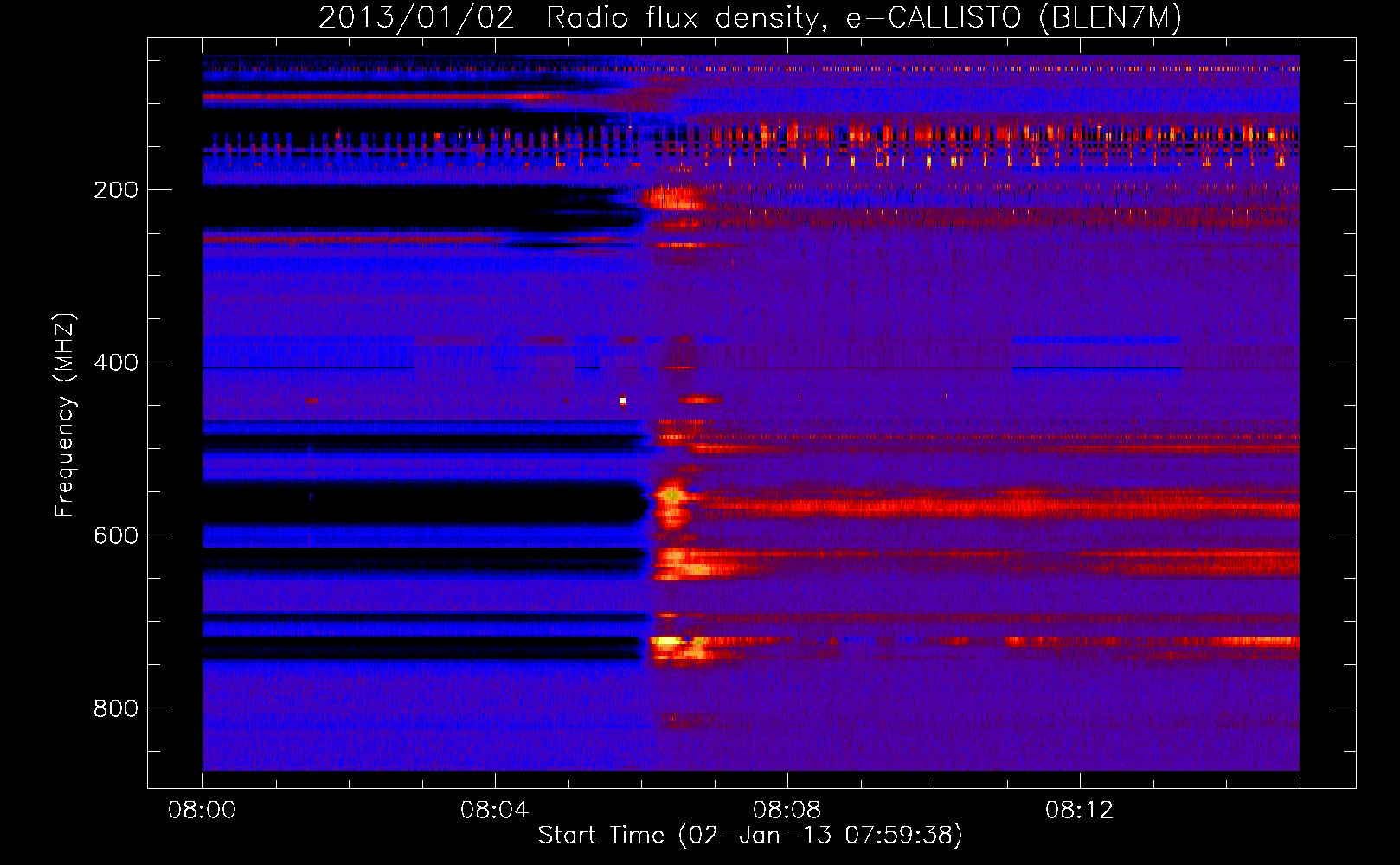This screenshot has width=1400, height=865.
Task: Select the 800 frequency tick label
Action: coord(116,708)
